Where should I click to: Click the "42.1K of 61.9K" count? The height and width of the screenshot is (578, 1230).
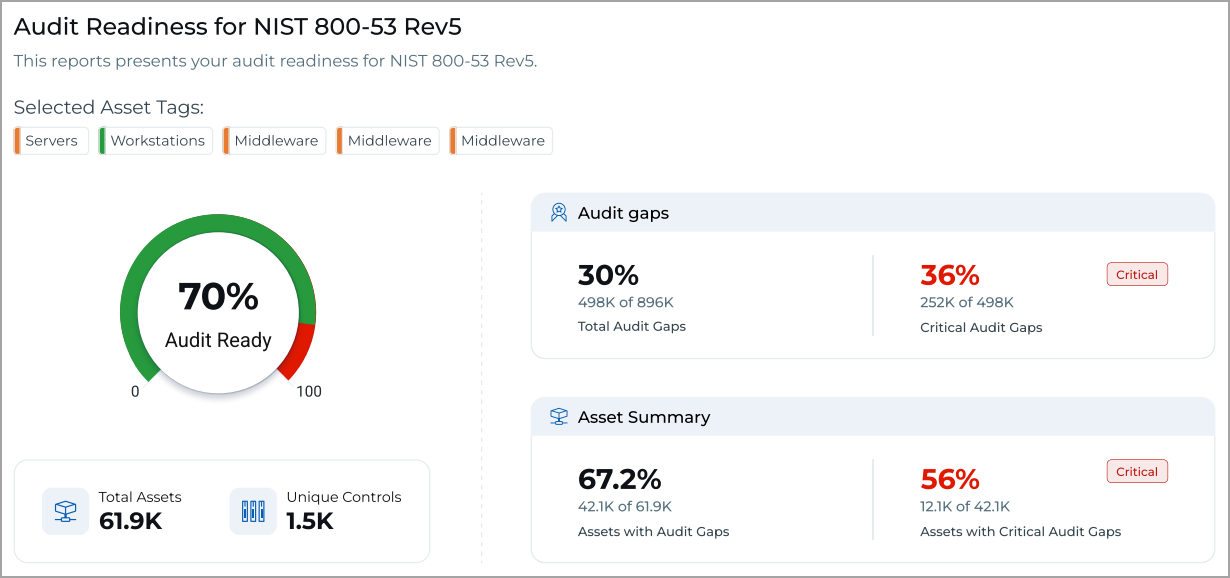625,506
